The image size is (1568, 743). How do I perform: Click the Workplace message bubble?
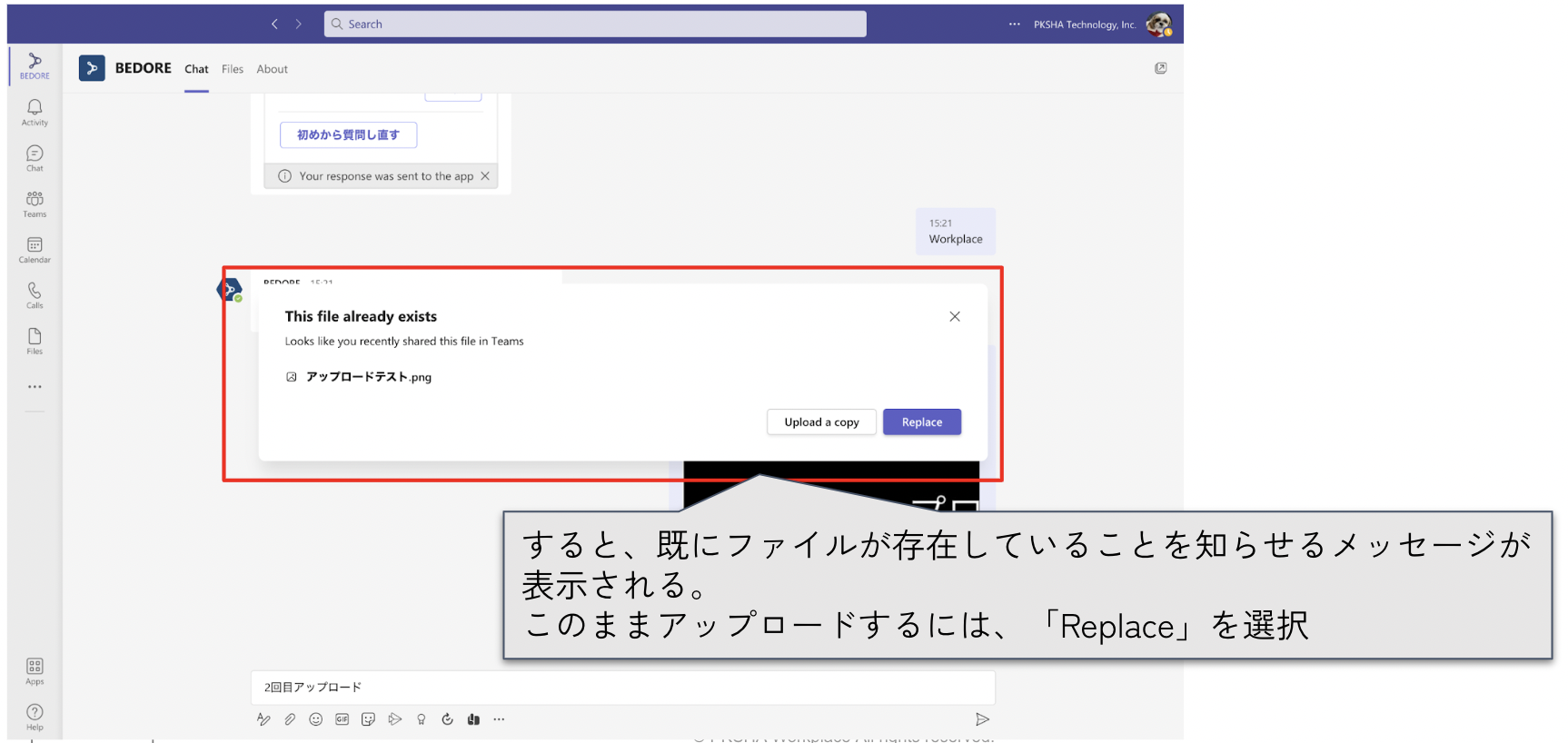click(956, 232)
